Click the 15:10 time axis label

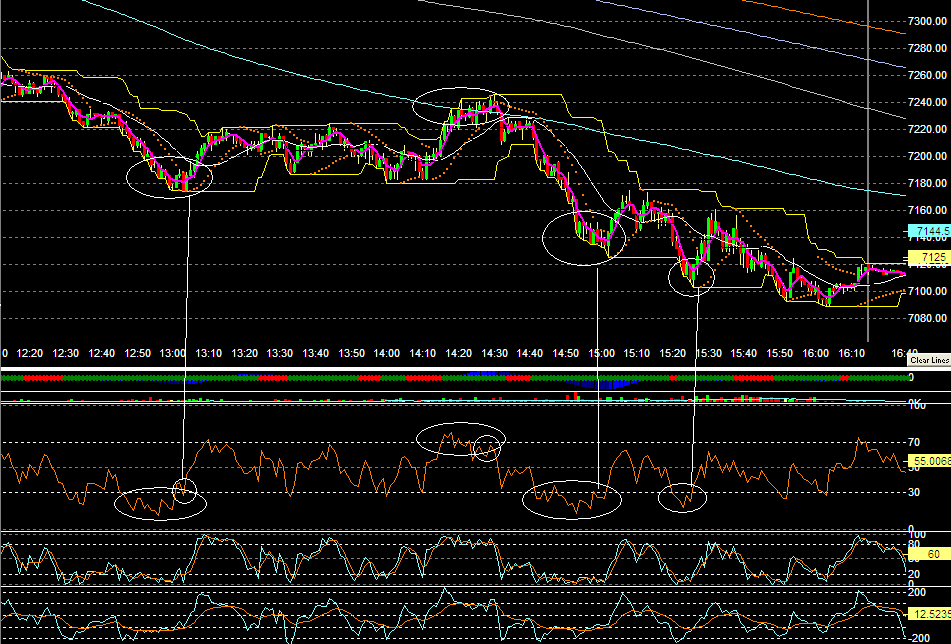637,353
